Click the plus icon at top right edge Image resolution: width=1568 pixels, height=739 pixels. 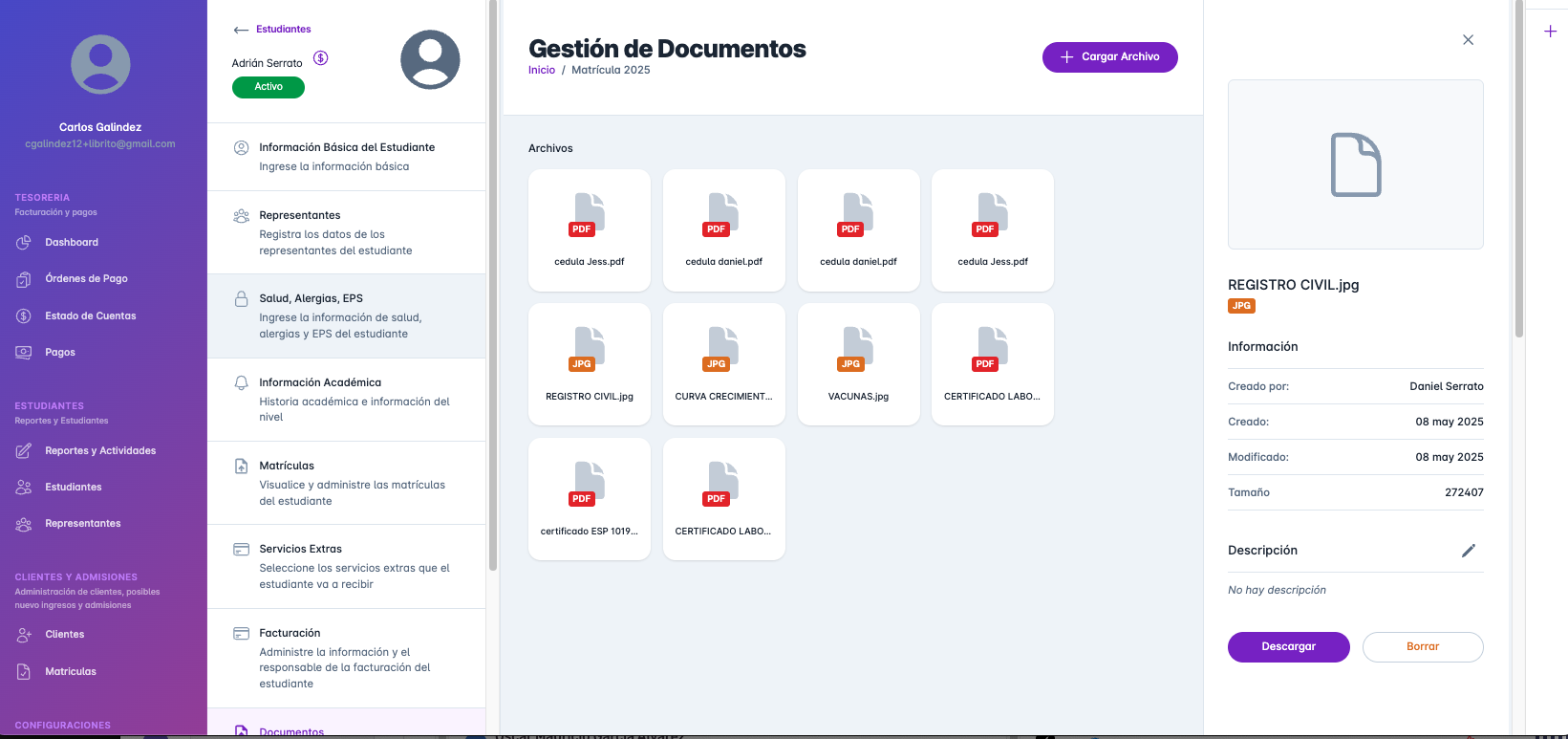coord(1550,32)
